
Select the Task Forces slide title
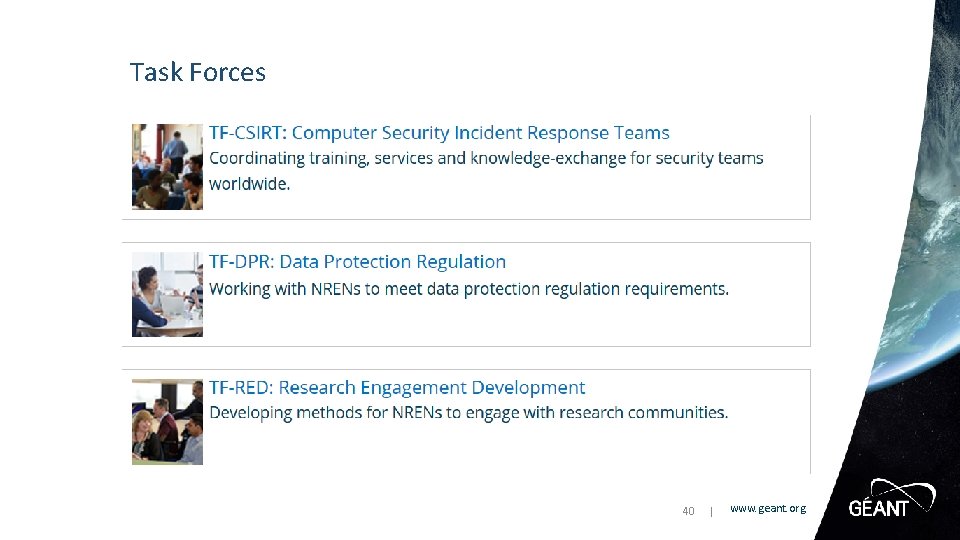(x=198, y=72)
